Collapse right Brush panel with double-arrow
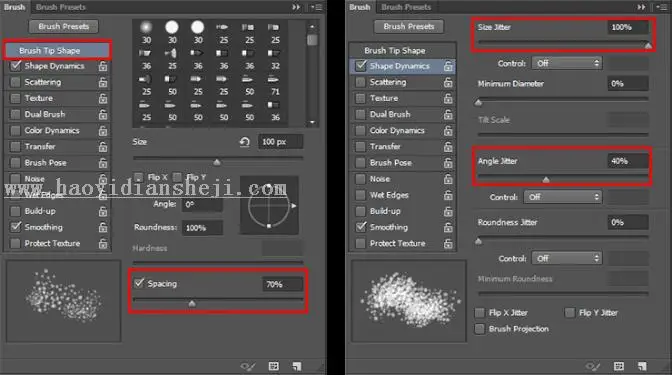This screenshot has width=672, height=375. pos(641,7)
